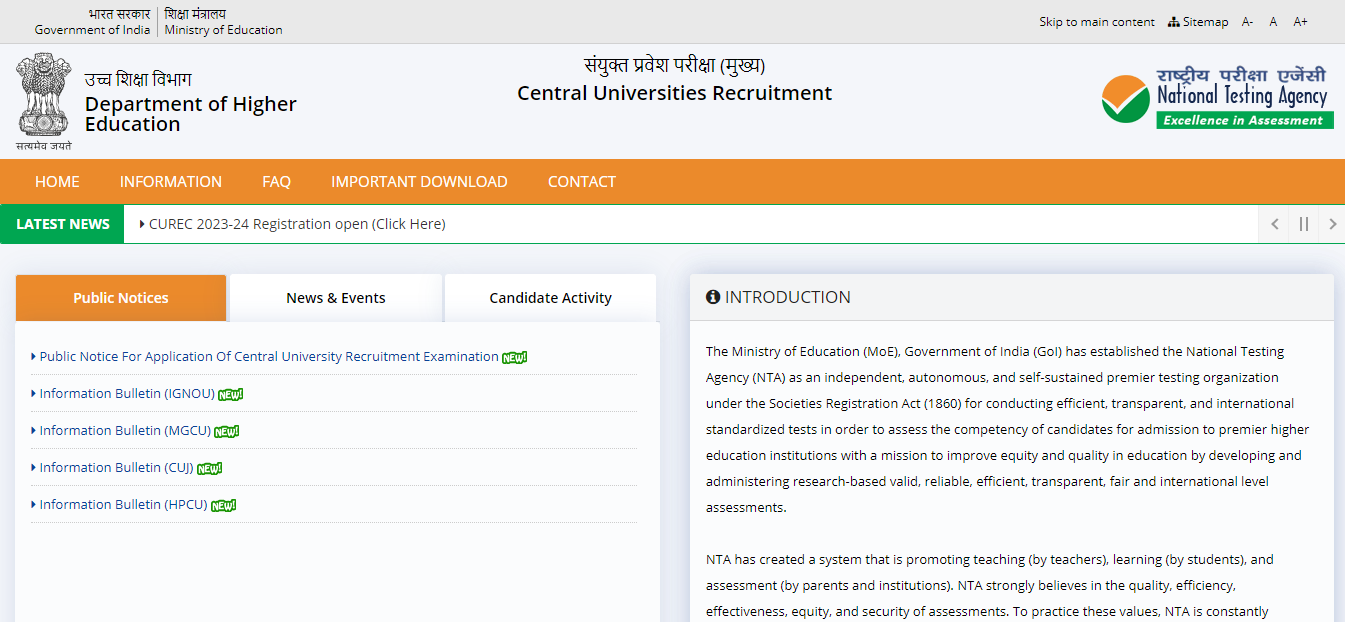The width and height of the screenshot is (1345, 622).
Task: Decrease font size with A- button
Action: point(1247,22)
